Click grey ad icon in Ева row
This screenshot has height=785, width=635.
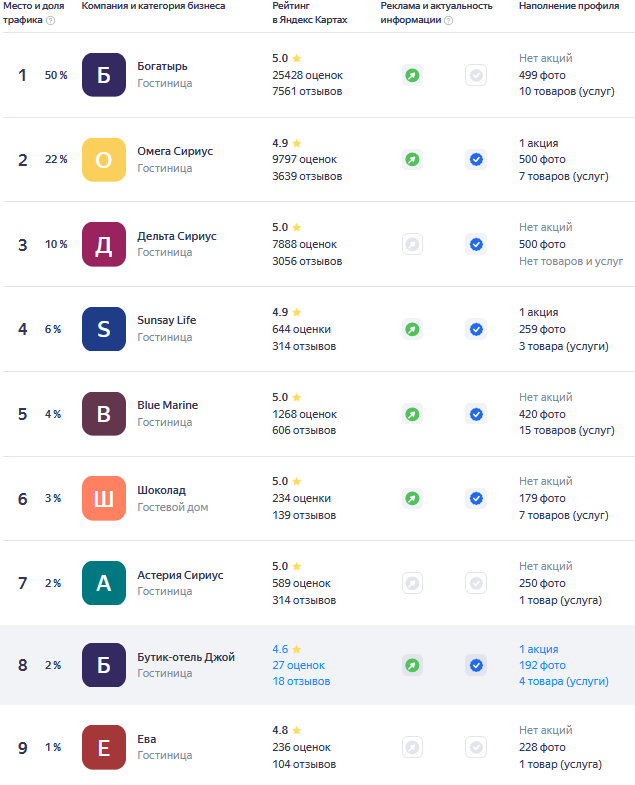click(x=412, y=747)
